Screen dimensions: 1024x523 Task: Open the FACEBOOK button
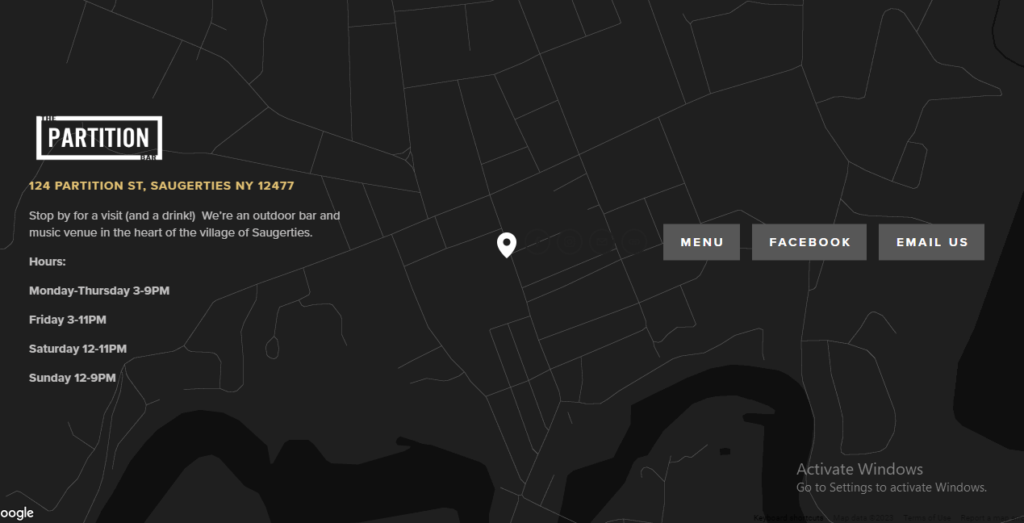click(x=809, y=242)
